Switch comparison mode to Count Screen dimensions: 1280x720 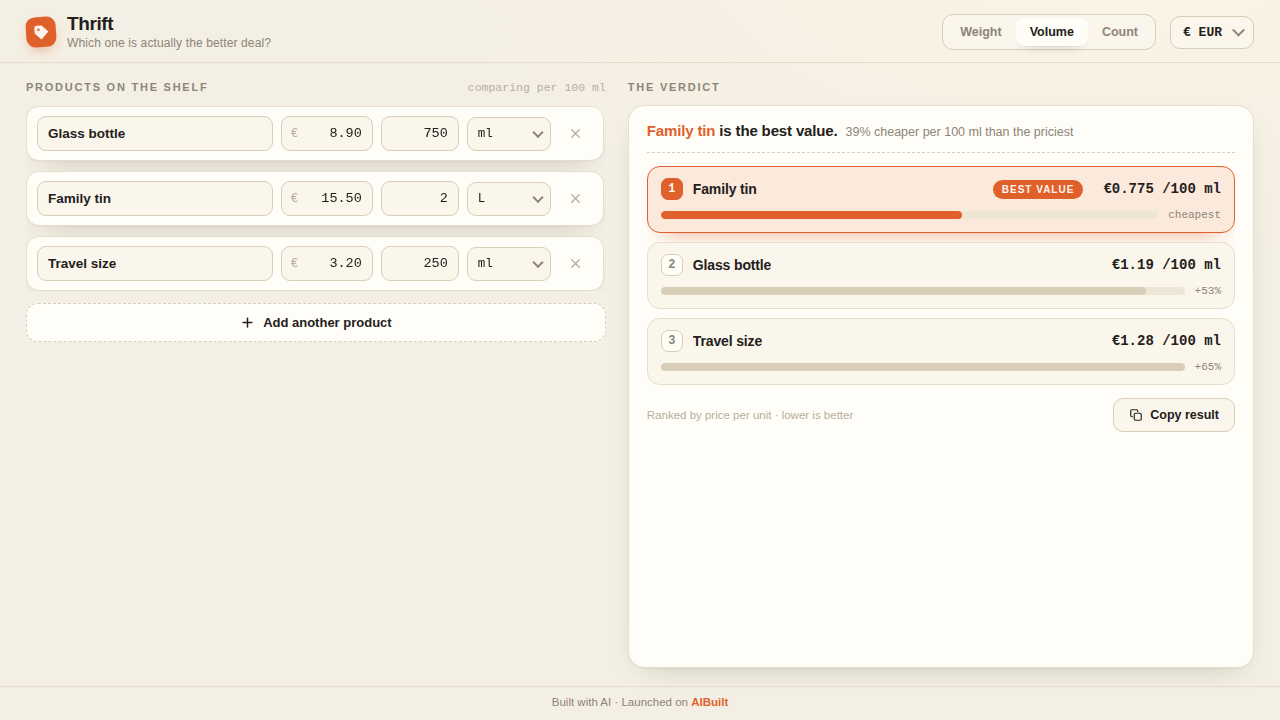1120,32
